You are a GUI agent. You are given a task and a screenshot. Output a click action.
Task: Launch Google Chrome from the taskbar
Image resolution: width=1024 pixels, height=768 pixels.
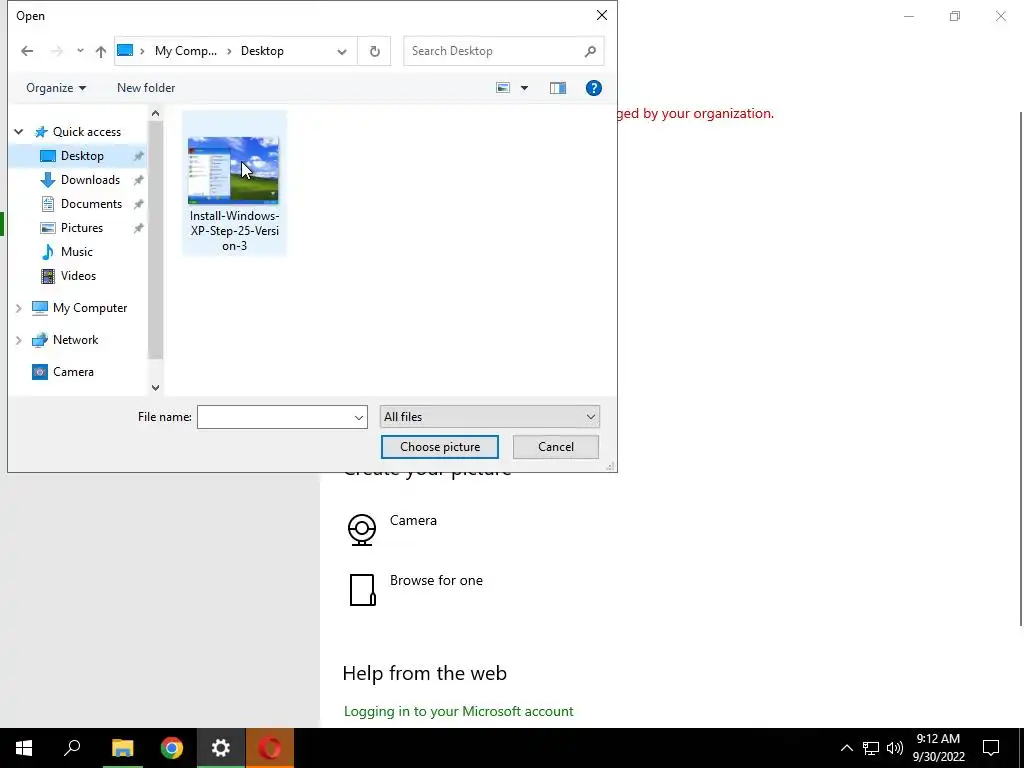[172, 748]
